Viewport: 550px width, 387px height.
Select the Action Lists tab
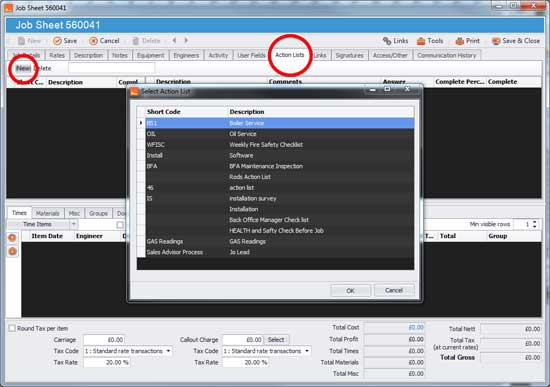[x=289, y=55]
